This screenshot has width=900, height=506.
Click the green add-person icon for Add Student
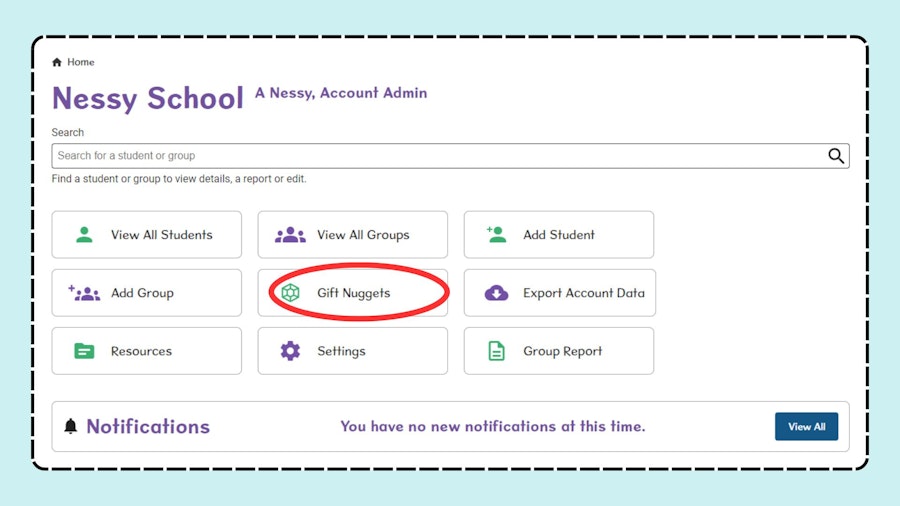click(496, 234)
